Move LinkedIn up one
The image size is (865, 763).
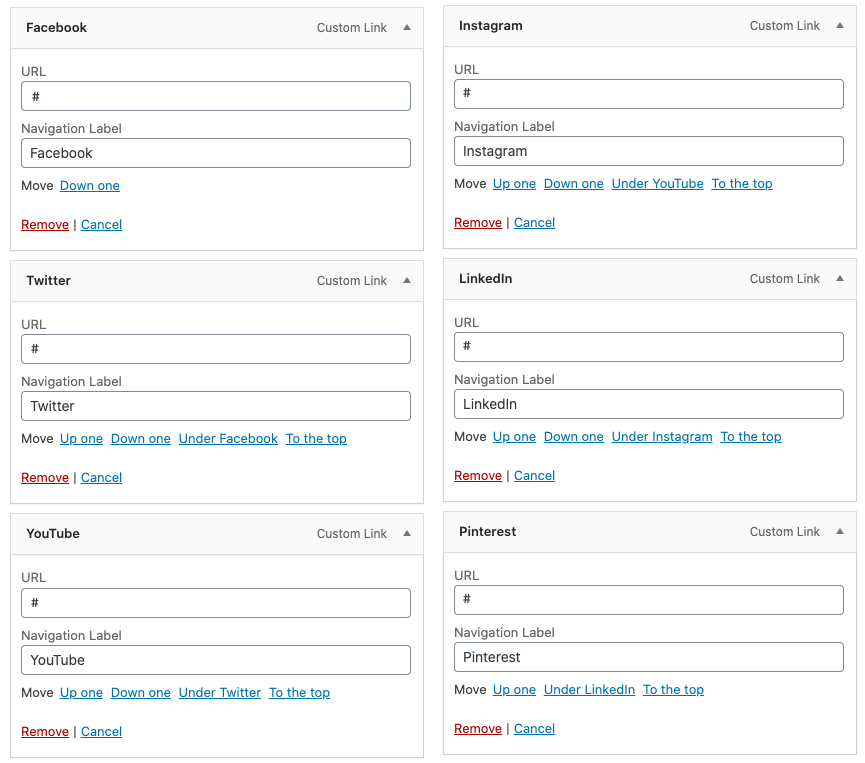pos(514,436)
